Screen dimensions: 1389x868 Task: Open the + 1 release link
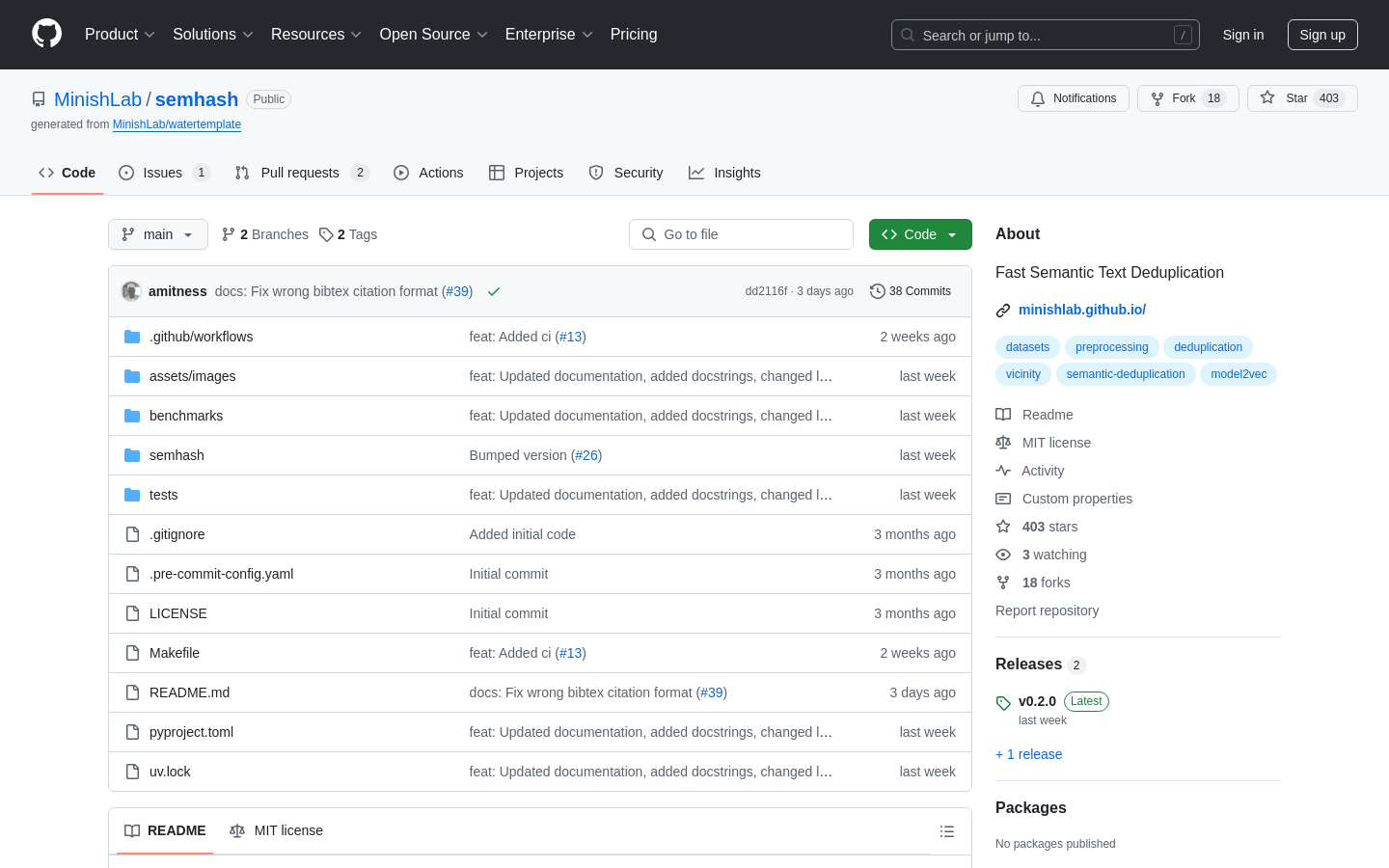[x=1028, y=754]
